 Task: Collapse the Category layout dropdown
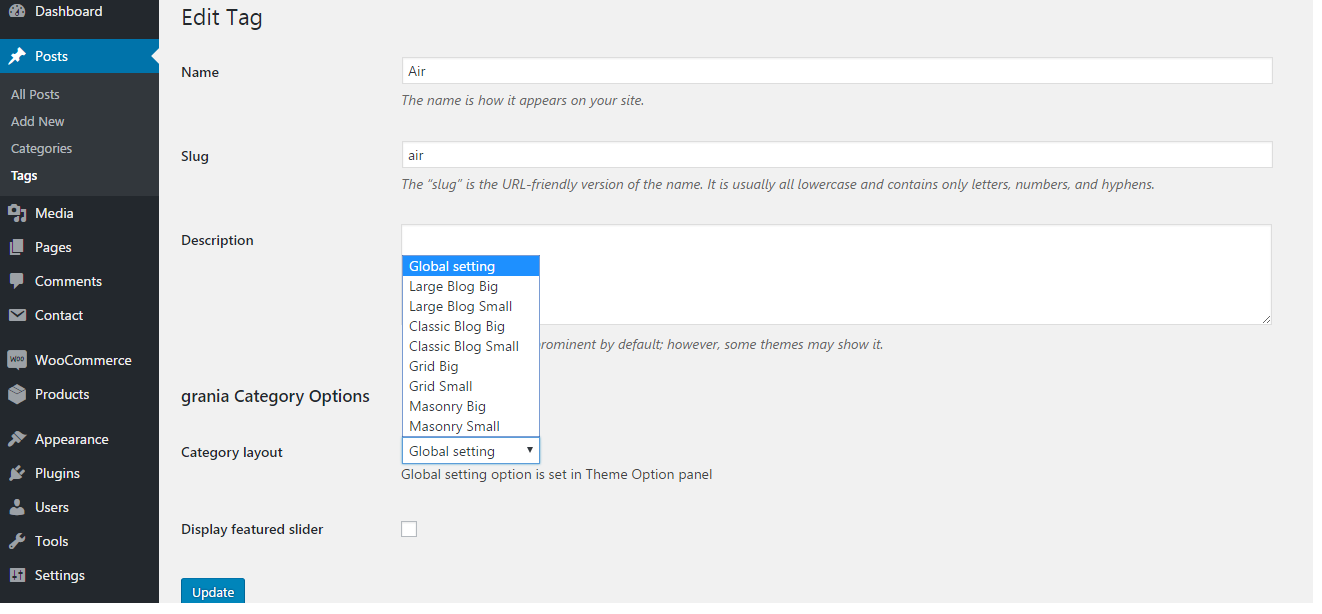click(470, 451)
